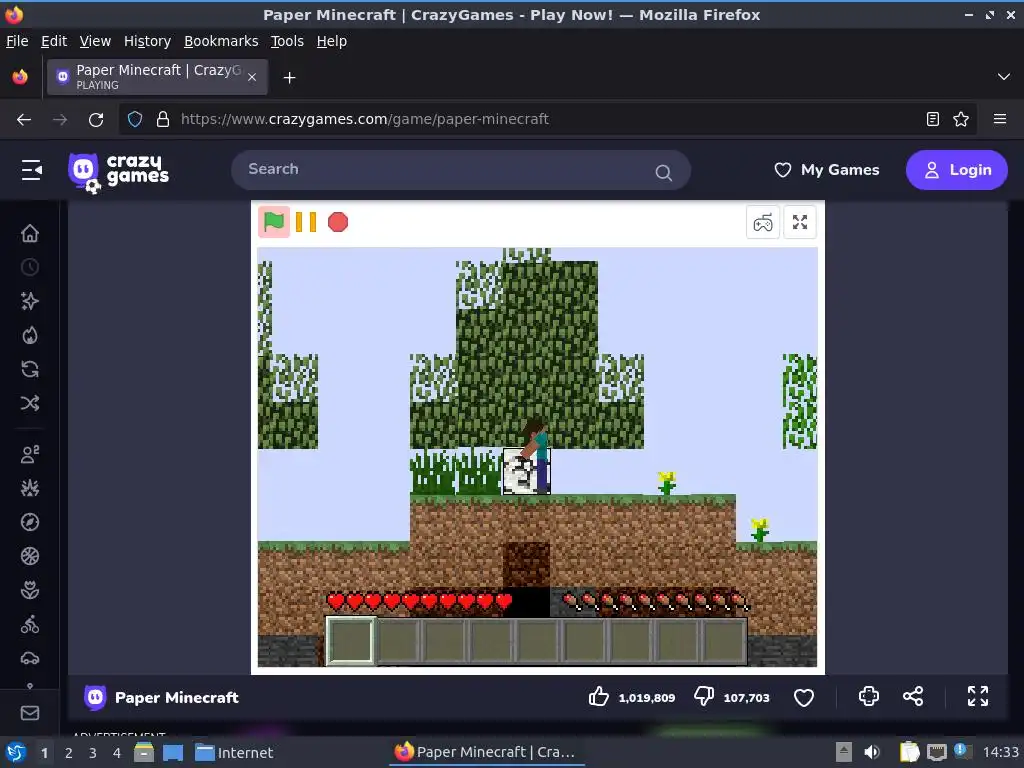1024x768 pixels.
Task: Select the Paper Minecraft browser tab
Action: [x=157, y=77]
